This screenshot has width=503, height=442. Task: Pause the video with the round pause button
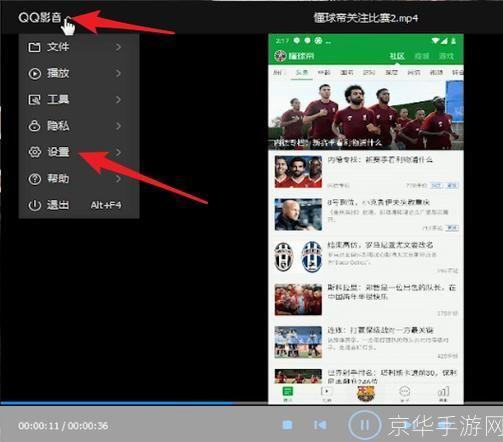click(364, 425)
